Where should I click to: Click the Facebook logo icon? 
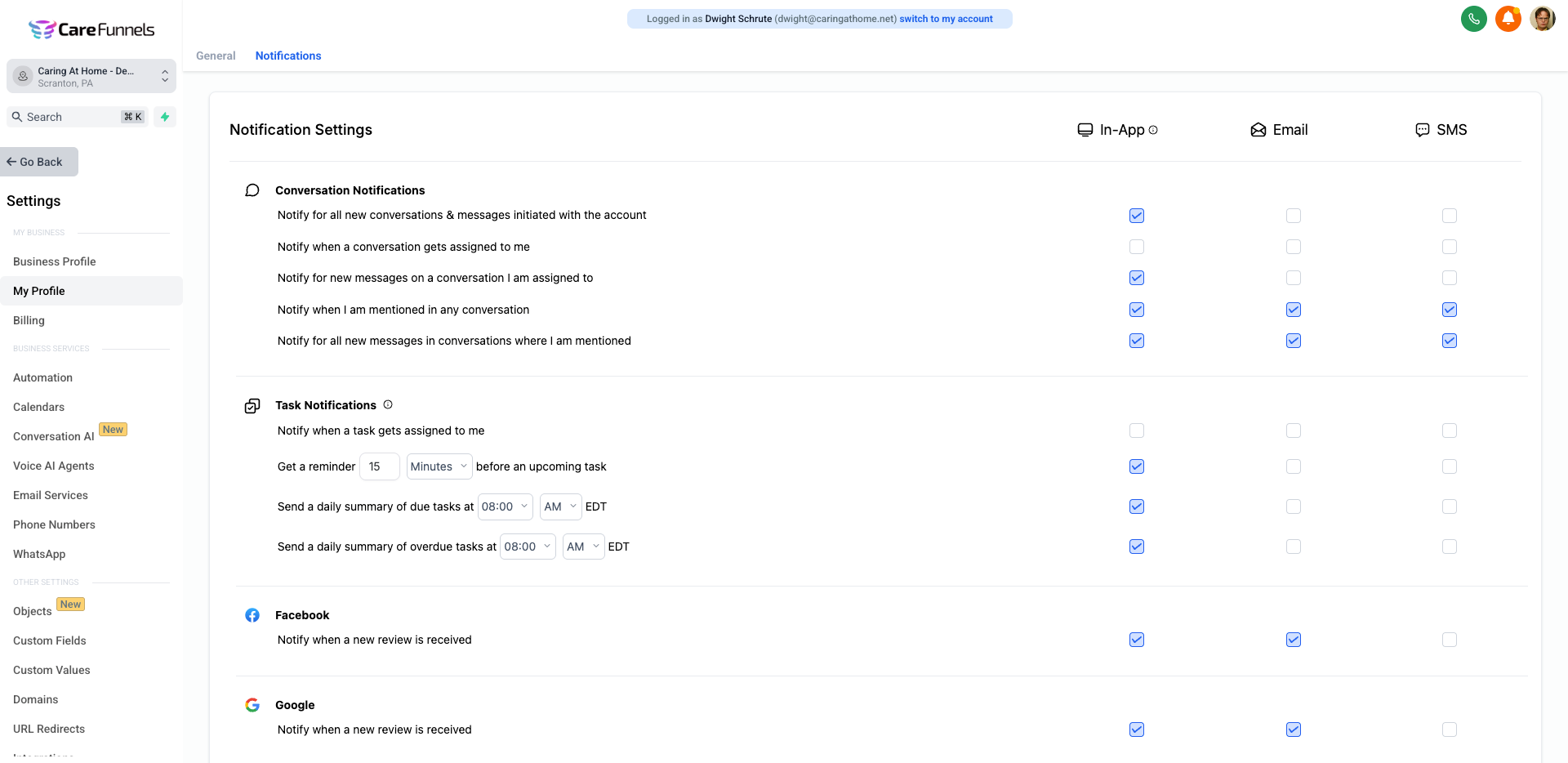pos(252,615)
